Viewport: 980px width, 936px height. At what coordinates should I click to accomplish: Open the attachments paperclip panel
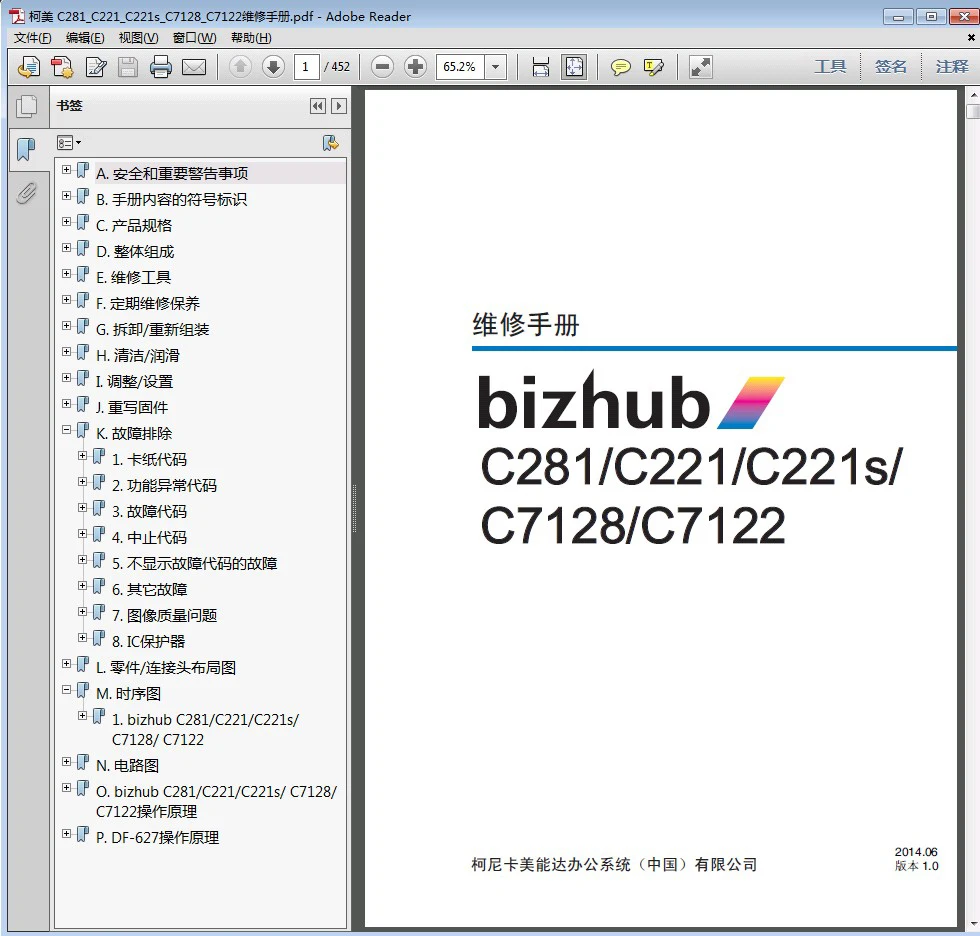(x=26, y=193)
